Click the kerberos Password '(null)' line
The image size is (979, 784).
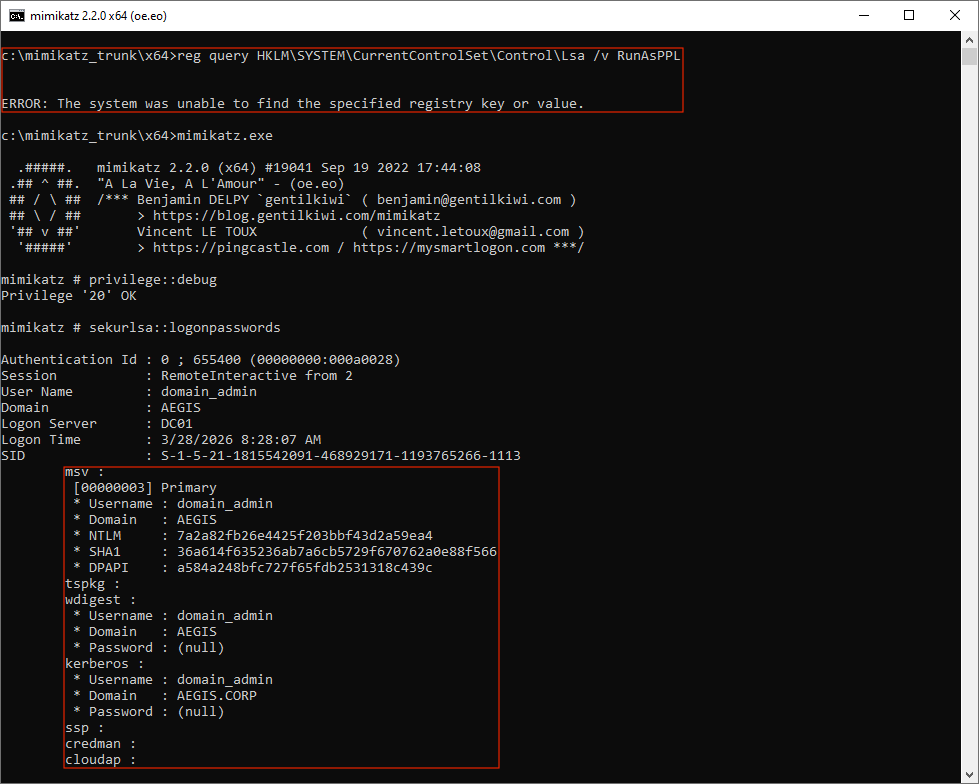pyautogui.click(x=149, y=712)
